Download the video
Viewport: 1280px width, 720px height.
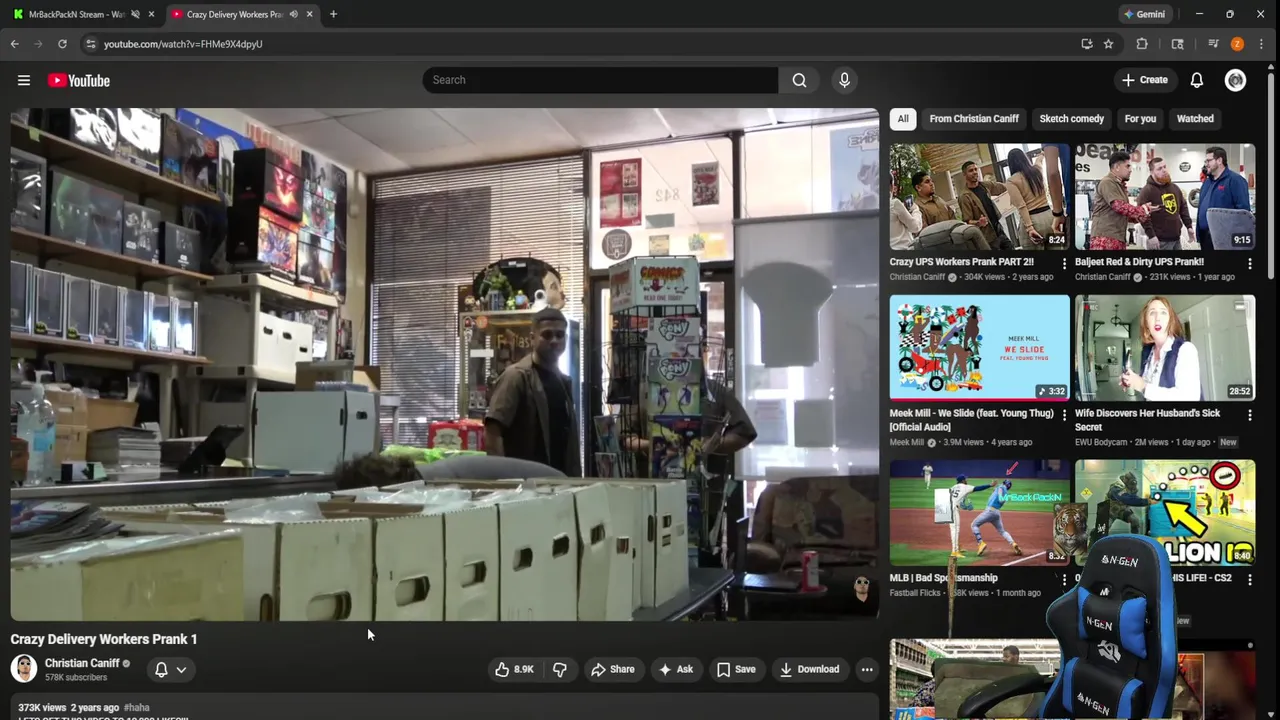(x=809, y=669)
